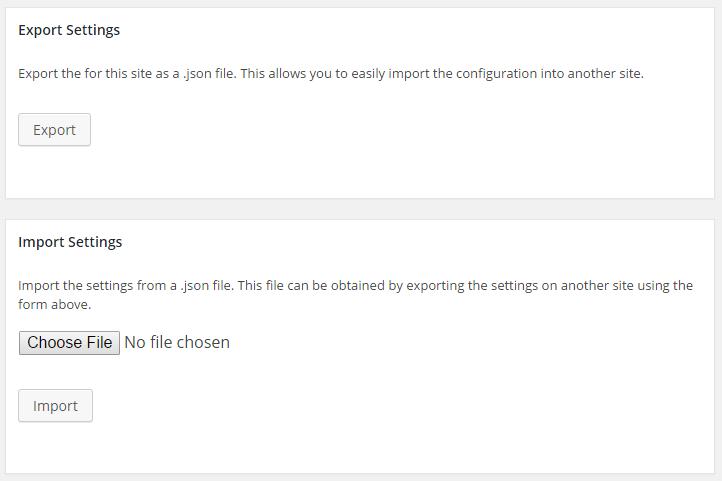Select the Export Settings heading
Image resolution: width=722 pixels, height=481 pixels.
click(x=69, y=30)
